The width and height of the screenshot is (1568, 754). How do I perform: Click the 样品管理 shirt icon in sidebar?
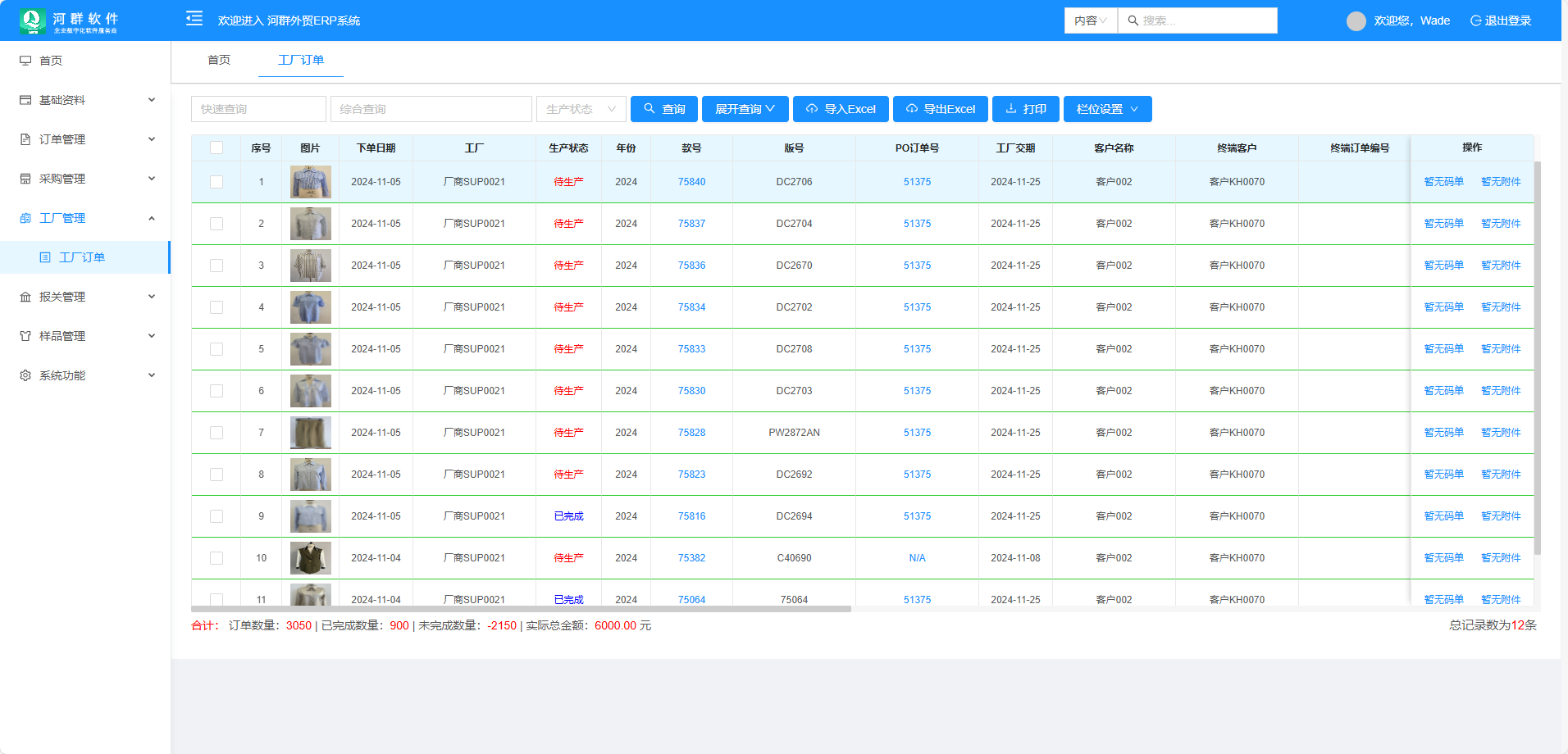click(25, 336)
